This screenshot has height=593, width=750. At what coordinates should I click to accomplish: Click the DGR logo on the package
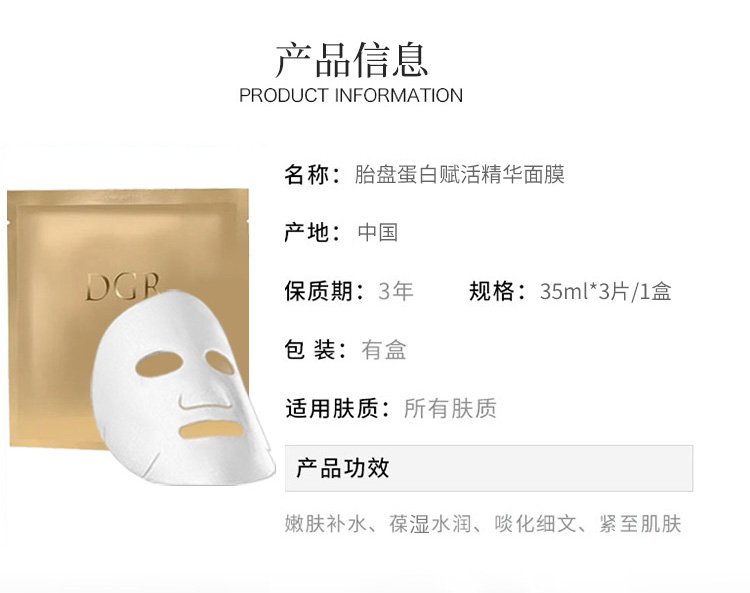click(122, 287)
